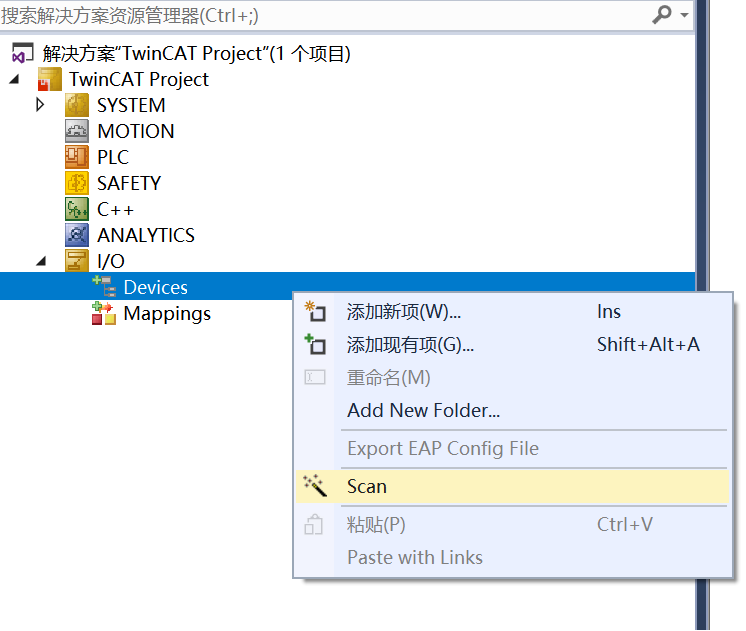Collapse the I/O node
The image size is (746, 631).
click(41, 261)
